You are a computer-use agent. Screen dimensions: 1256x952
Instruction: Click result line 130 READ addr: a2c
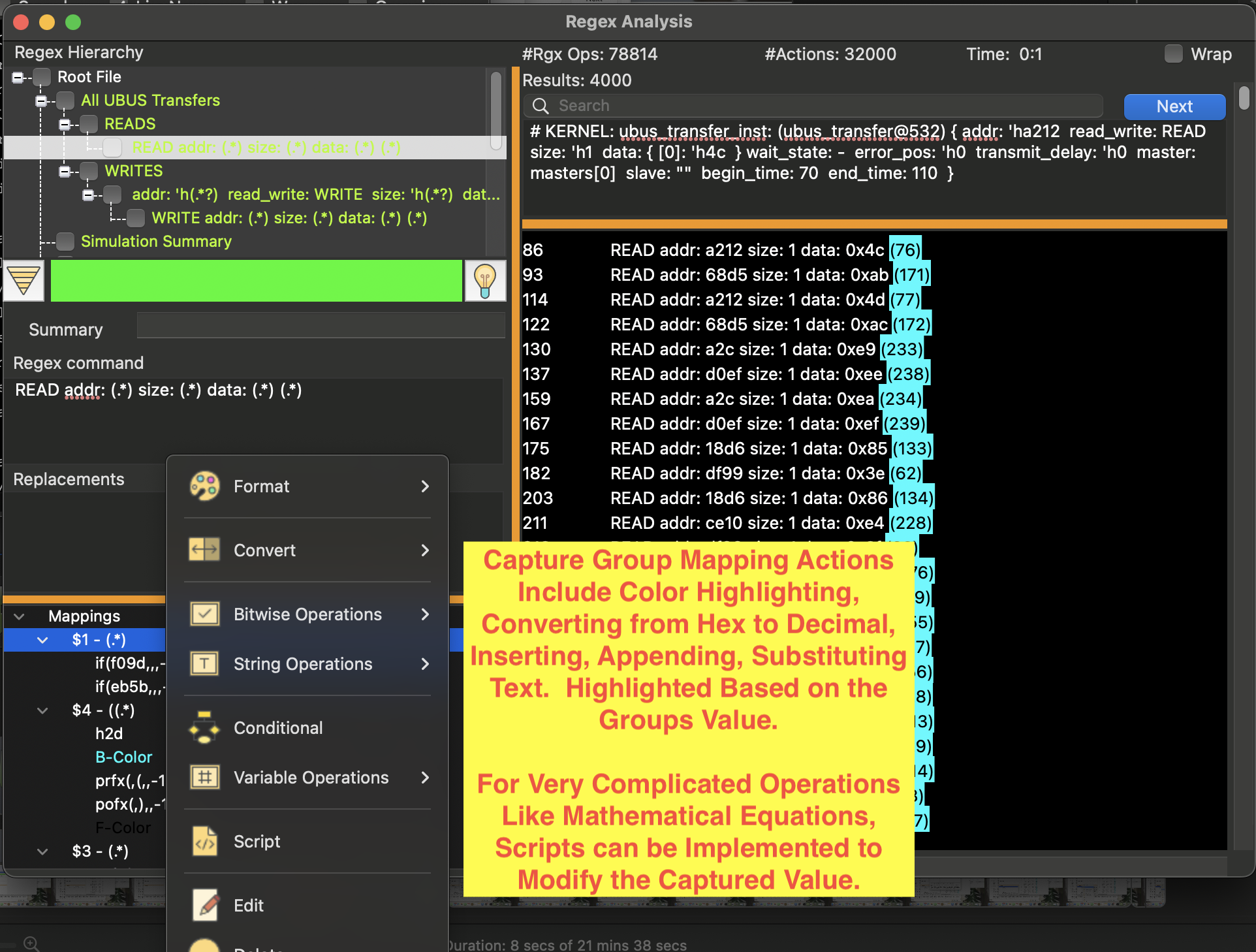coord(723,350)
